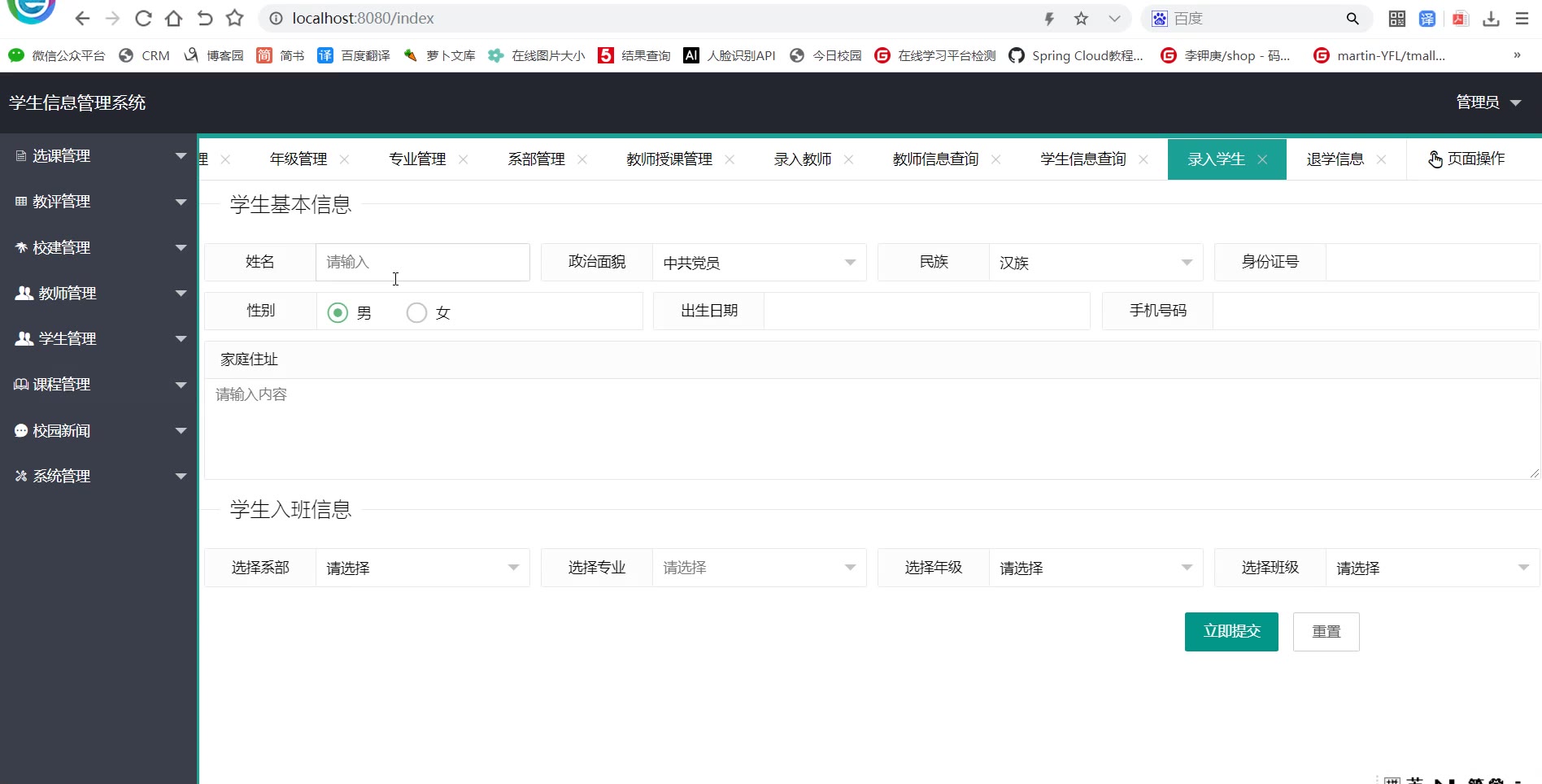
Task: Open 民族 dropdown showing 汉族
Action: (1096, 262)
